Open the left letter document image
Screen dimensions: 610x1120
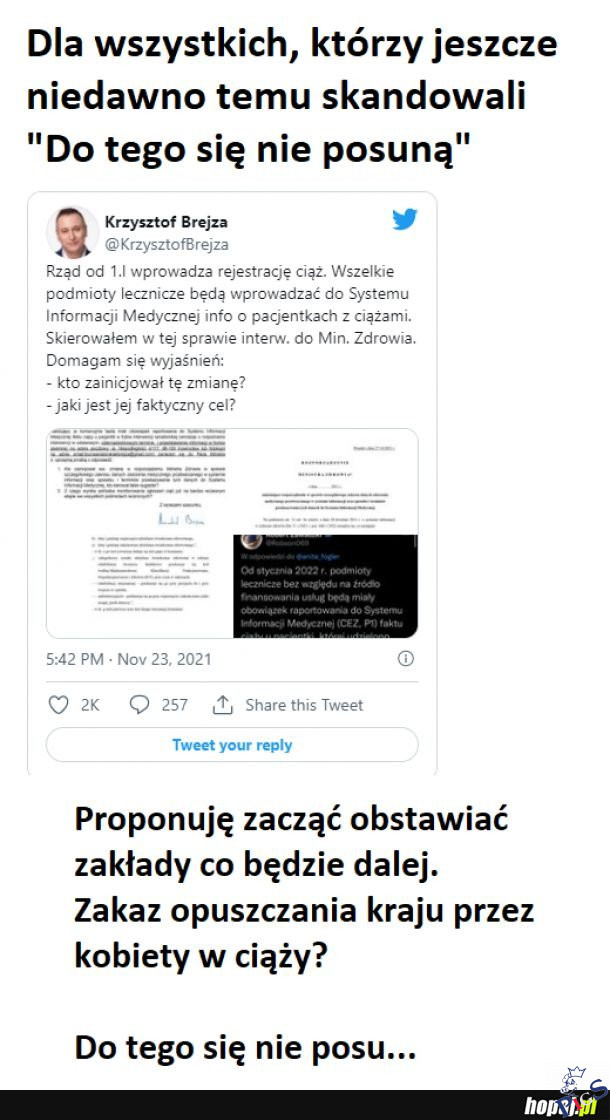(x=140, y=533)
